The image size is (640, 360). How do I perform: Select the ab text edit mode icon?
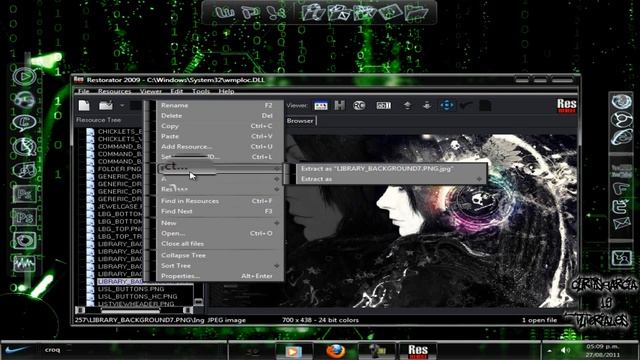383,106
